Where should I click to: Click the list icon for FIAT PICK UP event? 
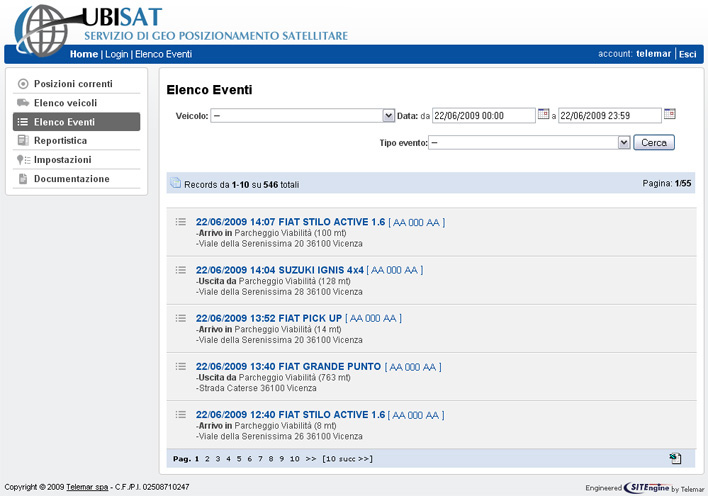(x=181, y=318)
